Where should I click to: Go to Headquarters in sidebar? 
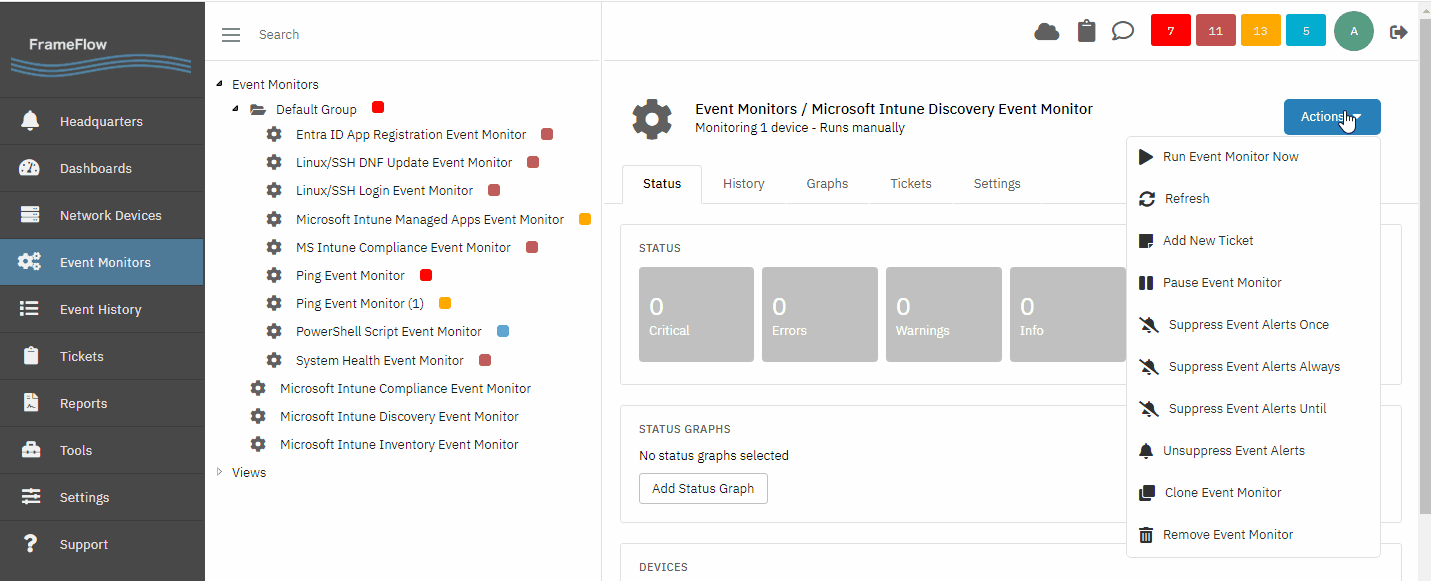[102, 121]
